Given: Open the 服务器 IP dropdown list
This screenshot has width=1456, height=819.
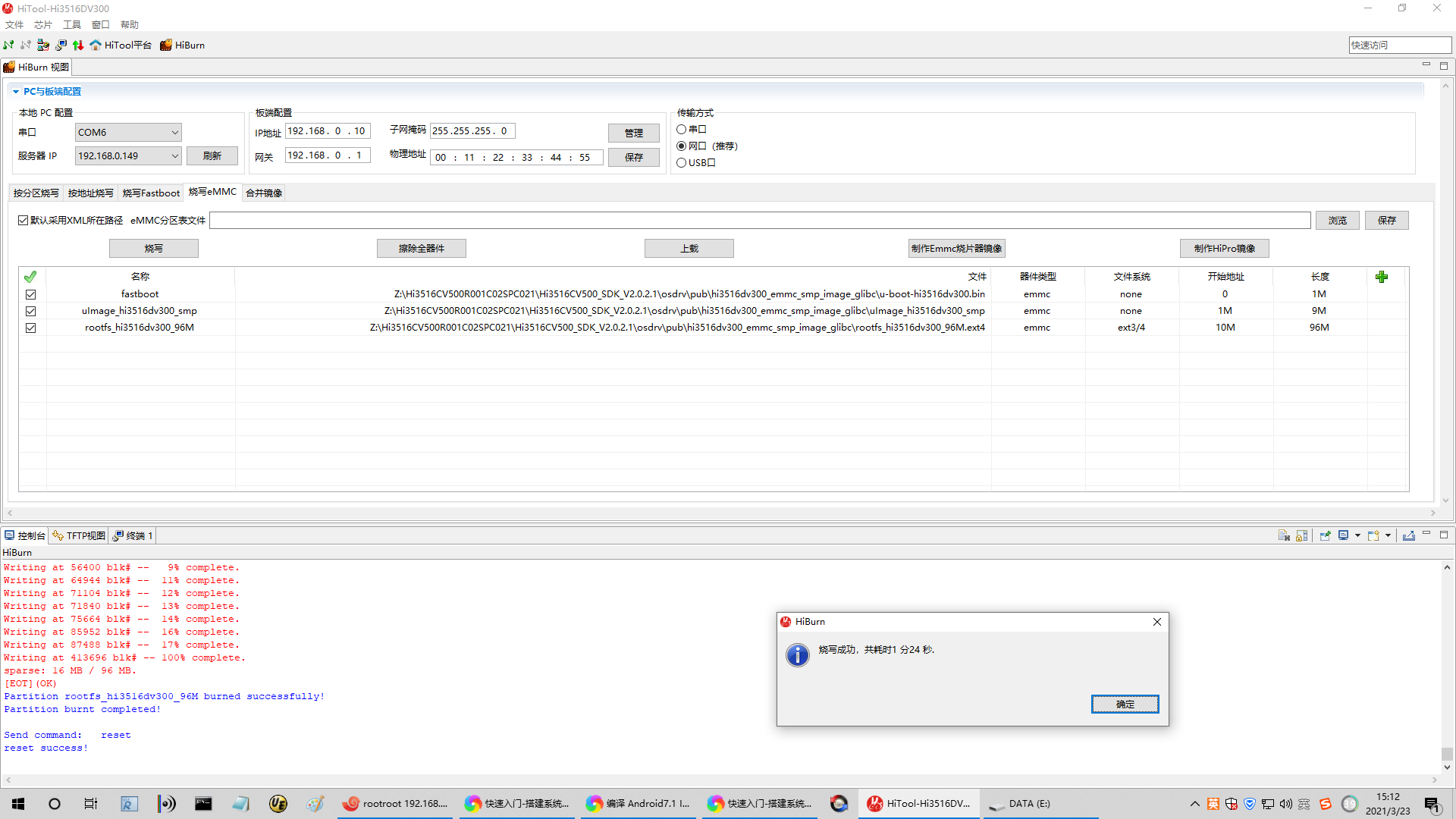Looking at the screenshot, I should tap(174, 155).
